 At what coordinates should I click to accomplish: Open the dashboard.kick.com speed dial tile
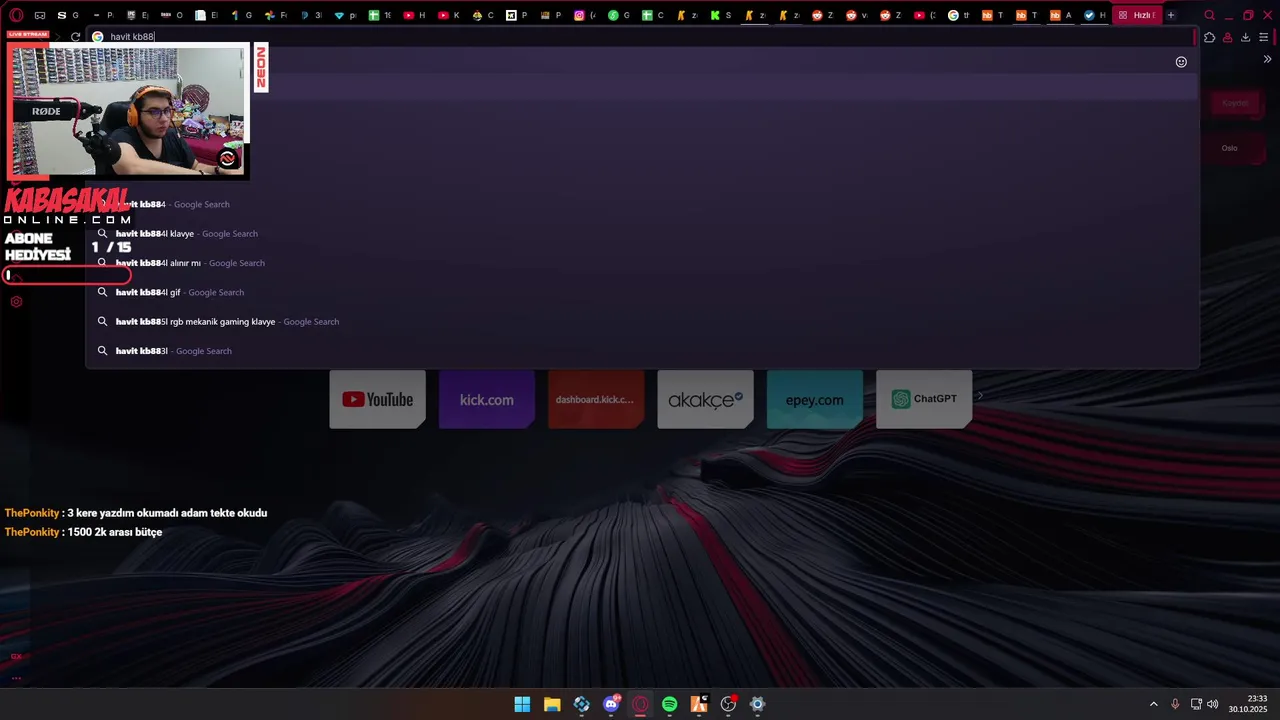click(x=596, y=399)
